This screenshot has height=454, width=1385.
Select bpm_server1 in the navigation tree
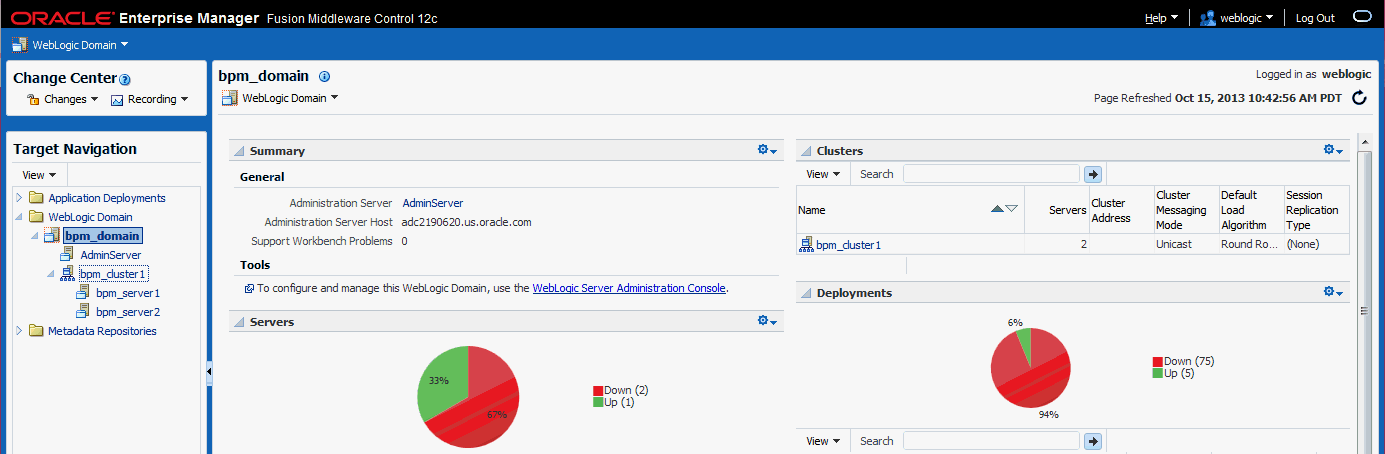128,293
